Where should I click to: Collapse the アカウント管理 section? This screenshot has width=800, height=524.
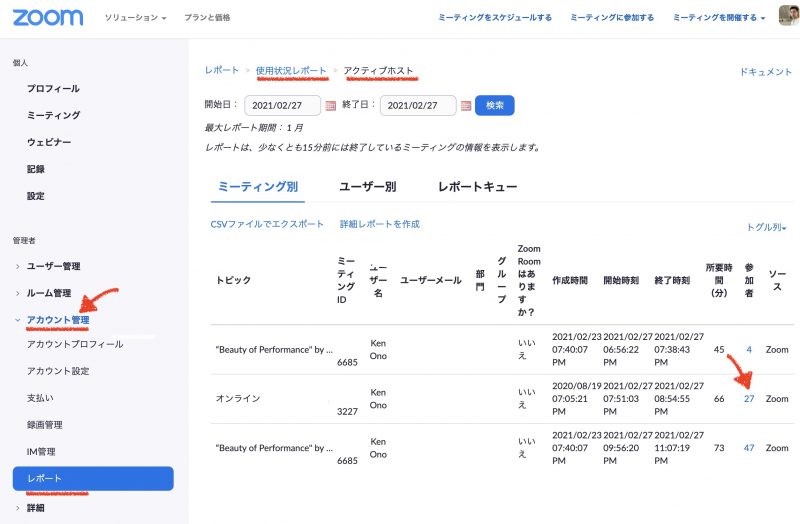click(x=58, y=320)
